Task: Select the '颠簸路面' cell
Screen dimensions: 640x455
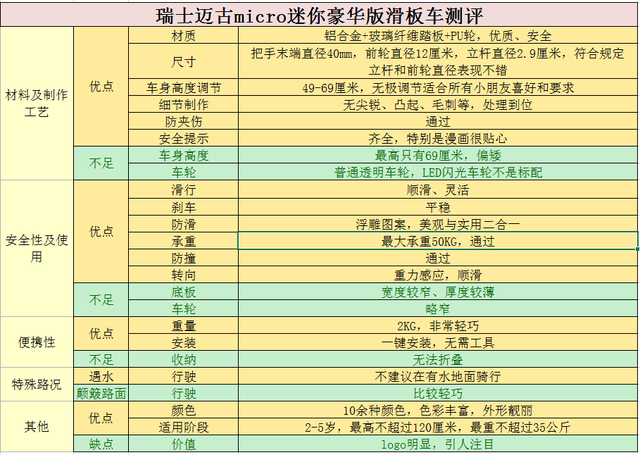Action: coord(101,393)
